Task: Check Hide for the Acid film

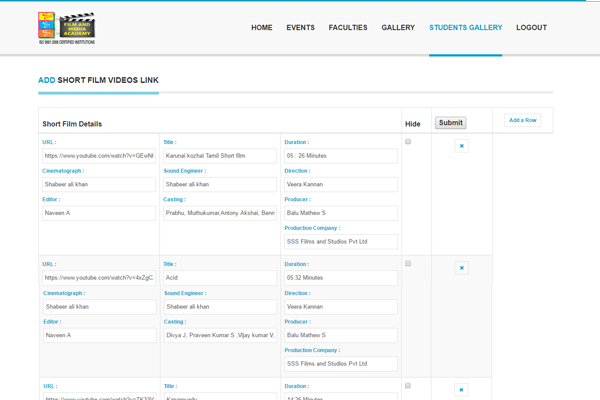Action: tap(408, 263)
